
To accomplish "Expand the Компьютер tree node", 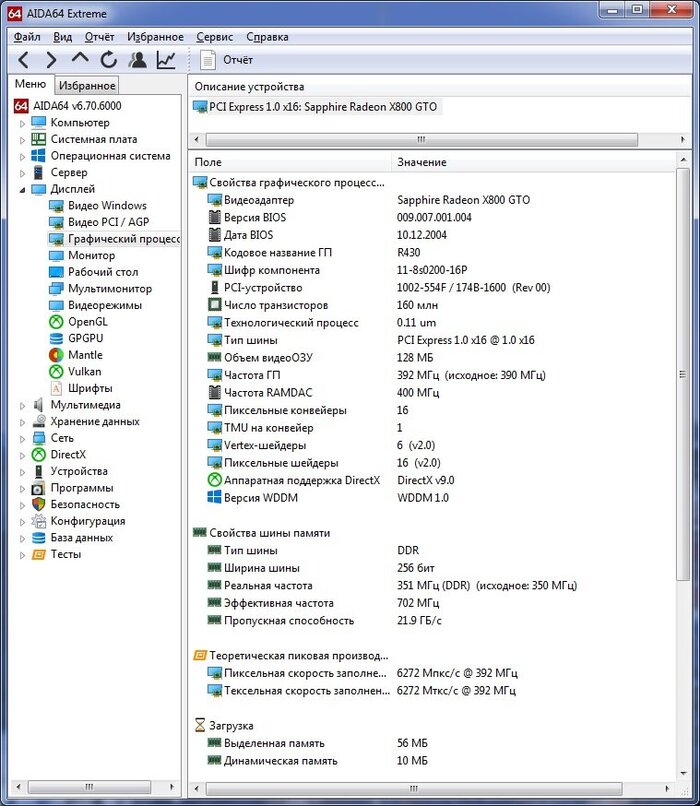I will 23,123.
